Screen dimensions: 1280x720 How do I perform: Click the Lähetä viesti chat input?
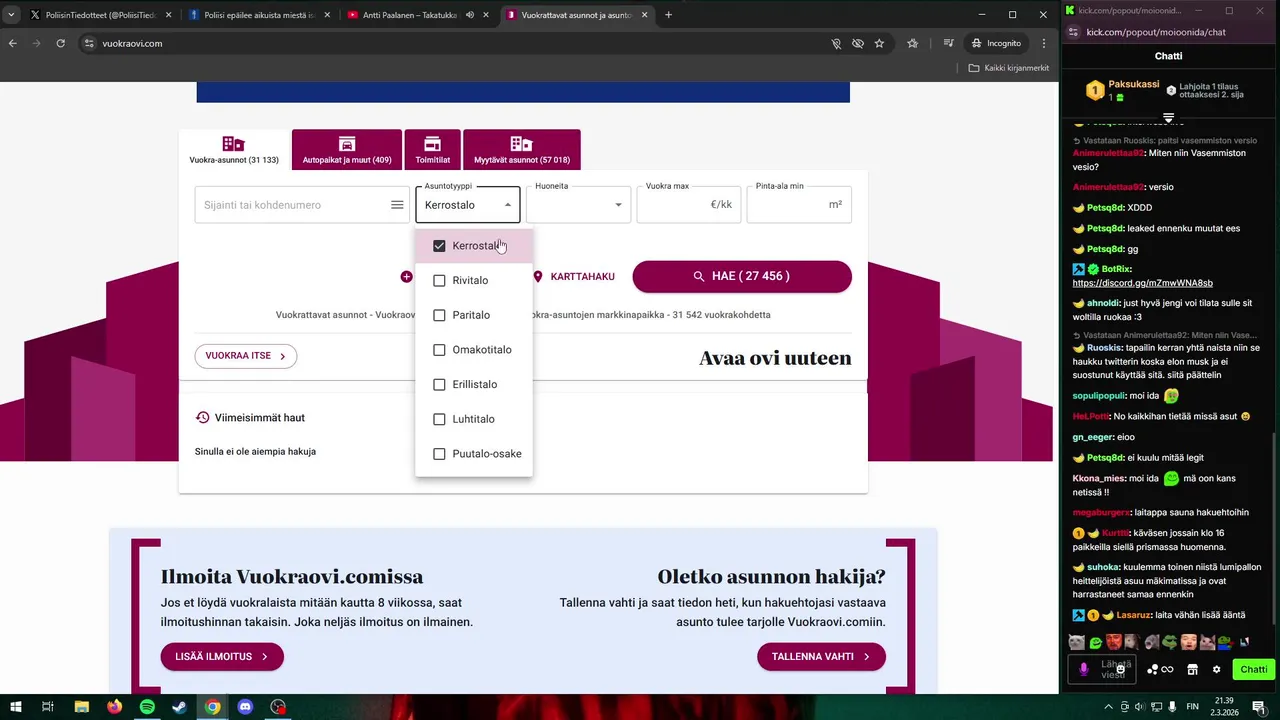1103,669
